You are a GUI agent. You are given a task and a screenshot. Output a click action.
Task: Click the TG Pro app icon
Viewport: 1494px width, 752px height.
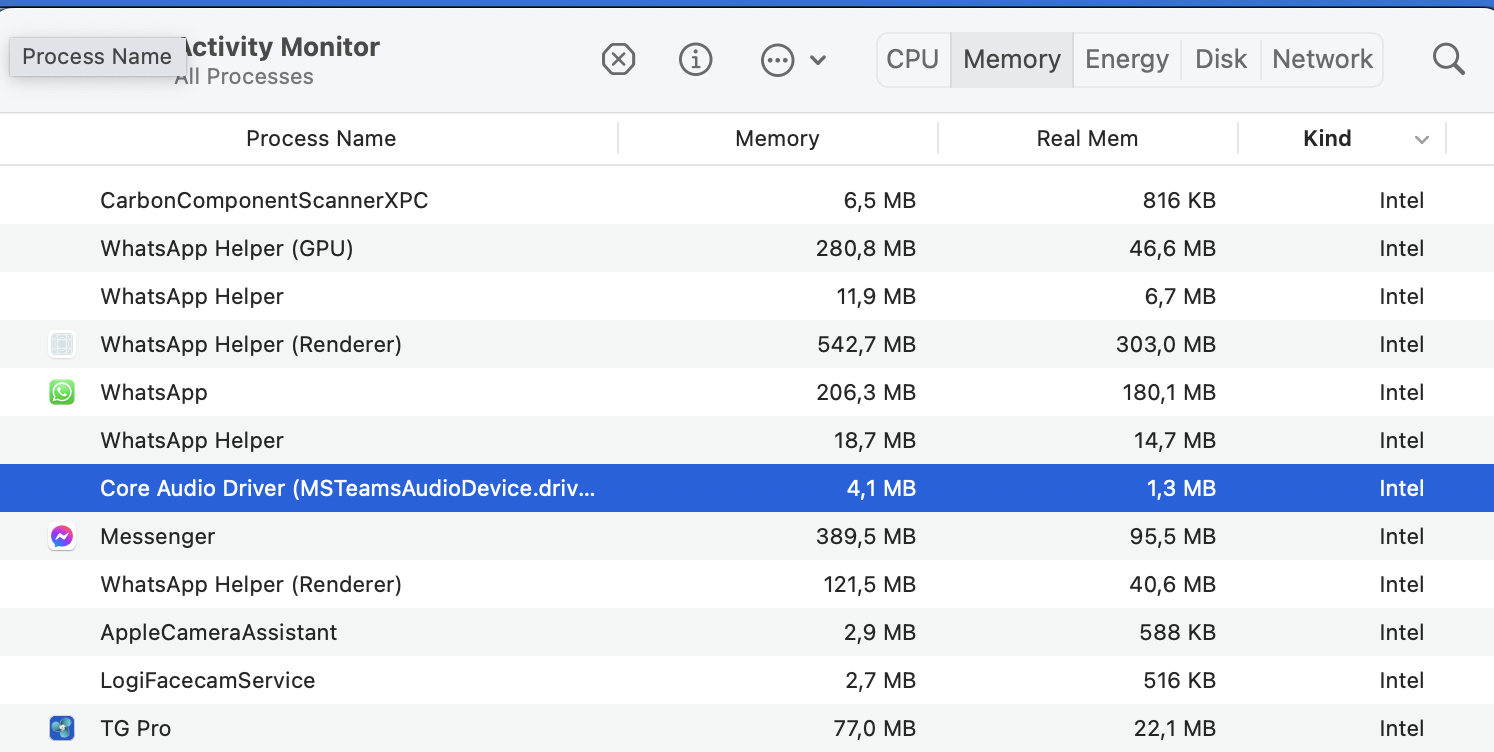point(62,728)
